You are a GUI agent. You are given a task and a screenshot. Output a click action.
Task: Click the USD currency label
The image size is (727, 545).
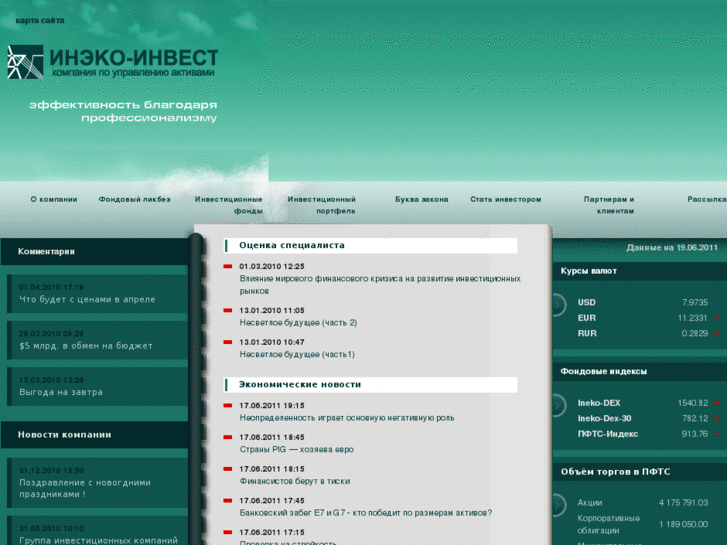pyautogui.click(x=587, y=302)
